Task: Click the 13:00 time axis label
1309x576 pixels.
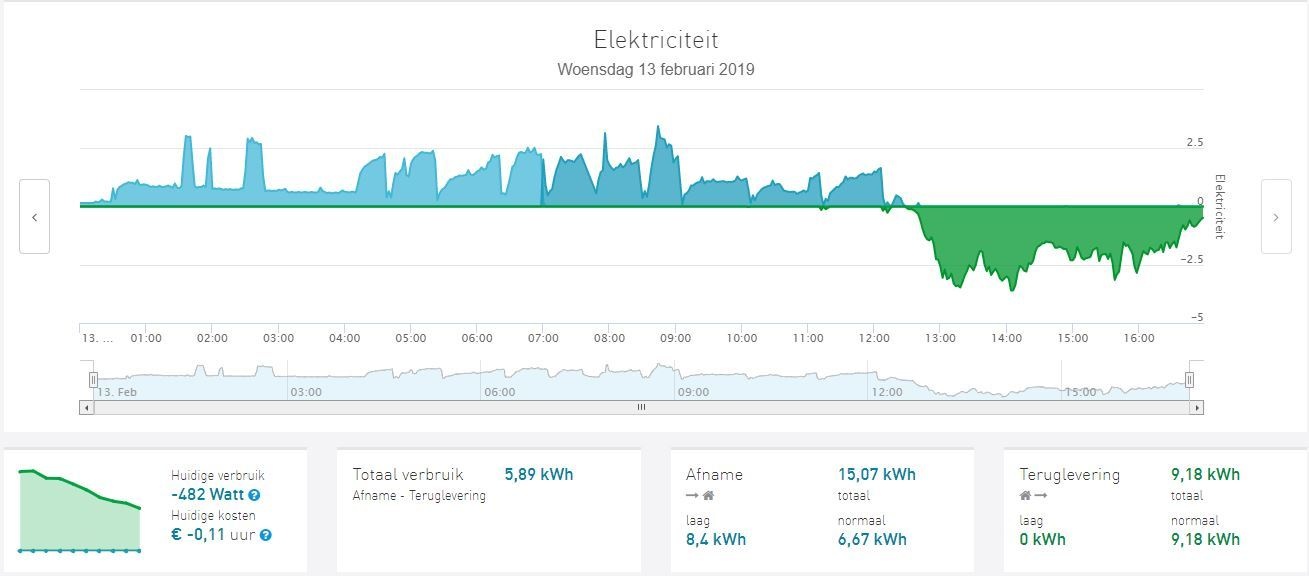Action: point(942,338)
